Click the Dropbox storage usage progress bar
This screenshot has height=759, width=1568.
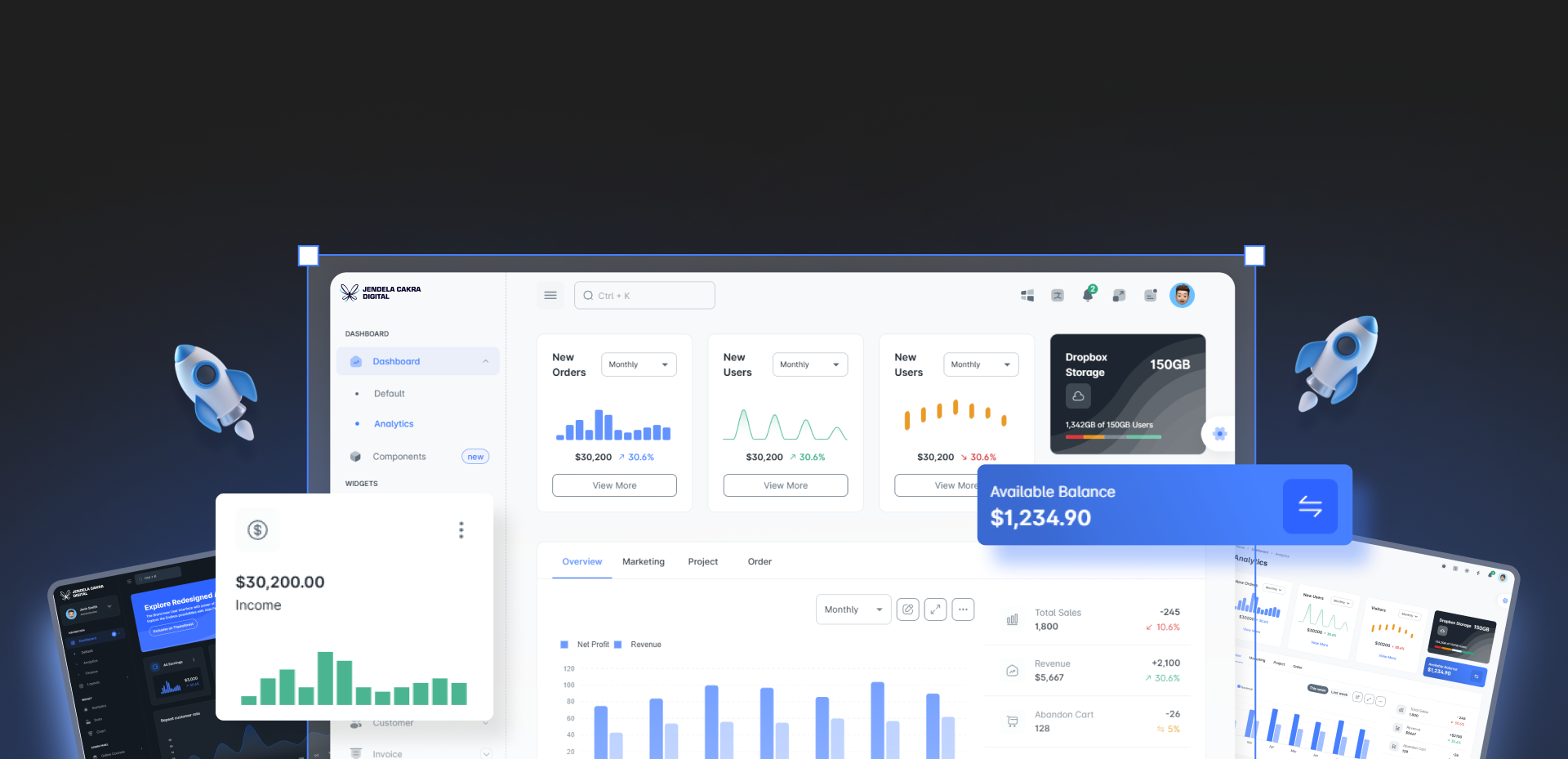pyautogui.click(x=1112, y=437)
